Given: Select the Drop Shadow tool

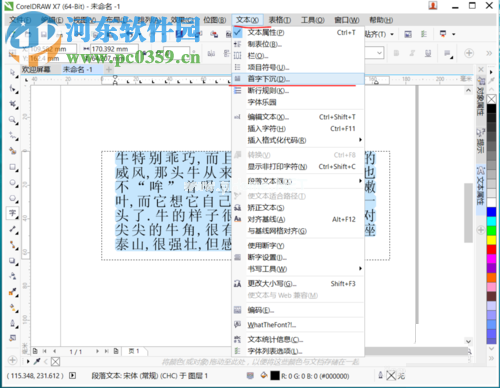Looking at the screenshot, I should (x=13, y=261).
